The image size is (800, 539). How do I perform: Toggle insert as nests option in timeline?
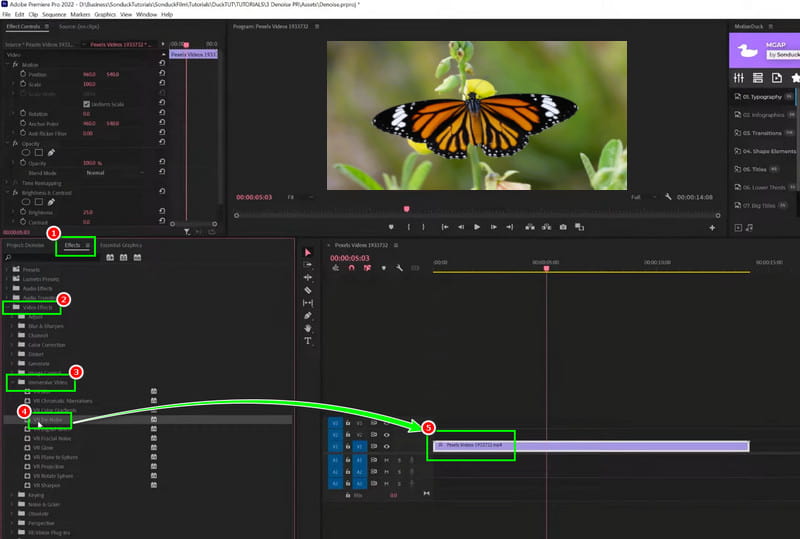tap(335, 268)
